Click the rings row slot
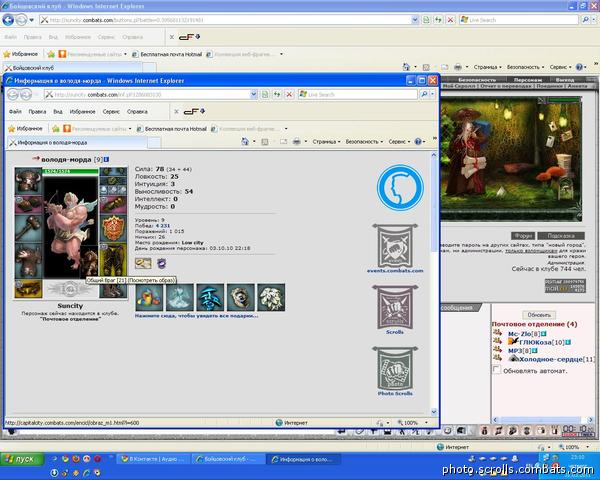Viewport: 600px width, 480px height. 113,190
